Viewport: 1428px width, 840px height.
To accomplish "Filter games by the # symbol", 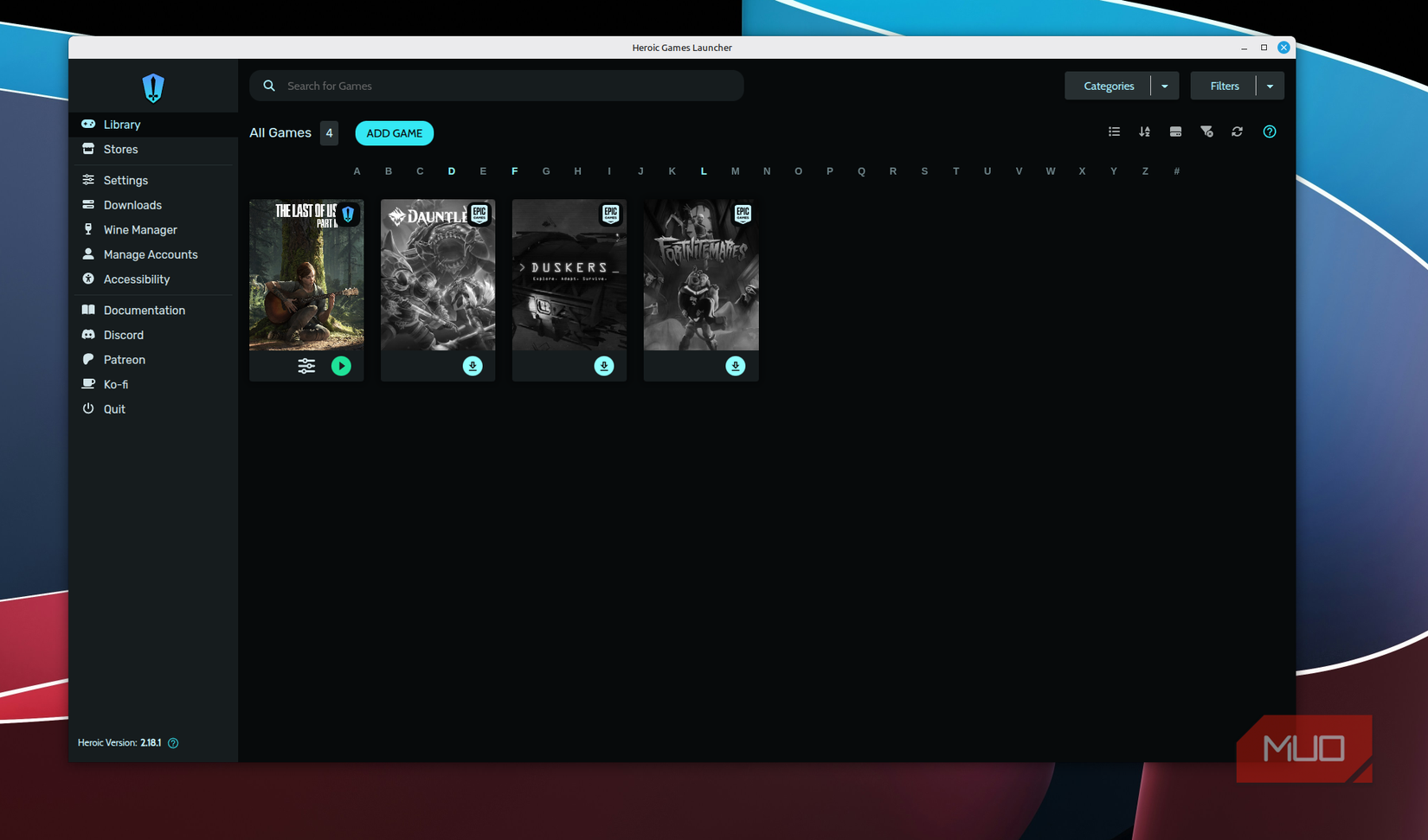I will (x=1177, y=171).
